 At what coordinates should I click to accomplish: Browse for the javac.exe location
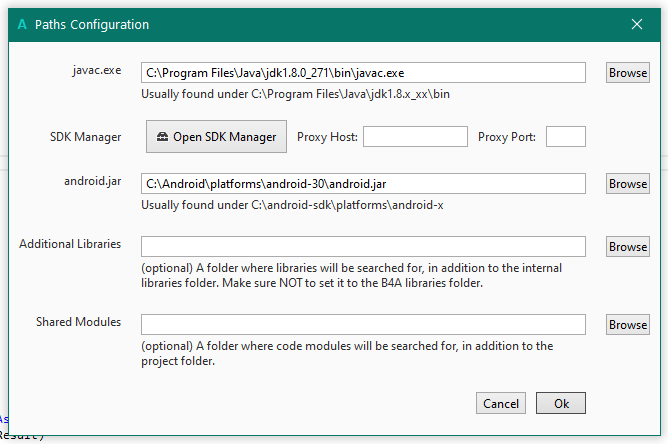tap(628, 73)
